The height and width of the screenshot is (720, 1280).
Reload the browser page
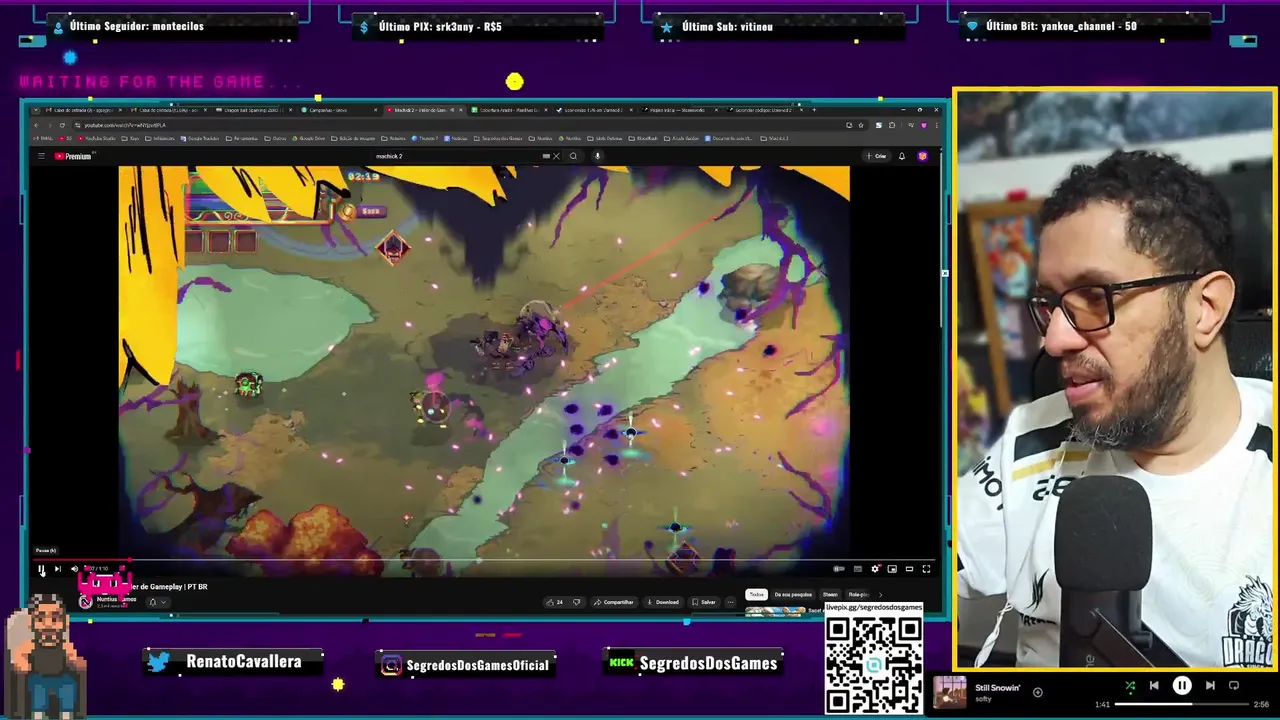click(62, 125)
